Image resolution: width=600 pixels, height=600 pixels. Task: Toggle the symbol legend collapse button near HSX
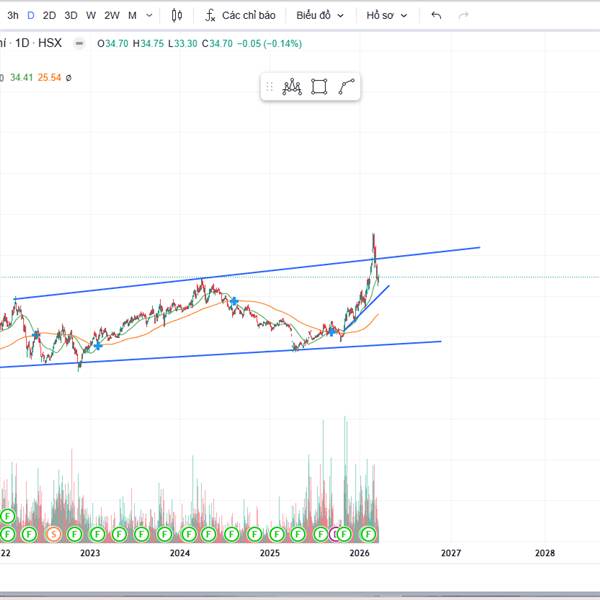pos(79,44)
